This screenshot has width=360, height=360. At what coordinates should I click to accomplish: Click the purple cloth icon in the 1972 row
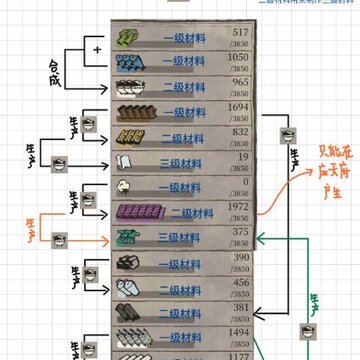click(x=141, y=213)
